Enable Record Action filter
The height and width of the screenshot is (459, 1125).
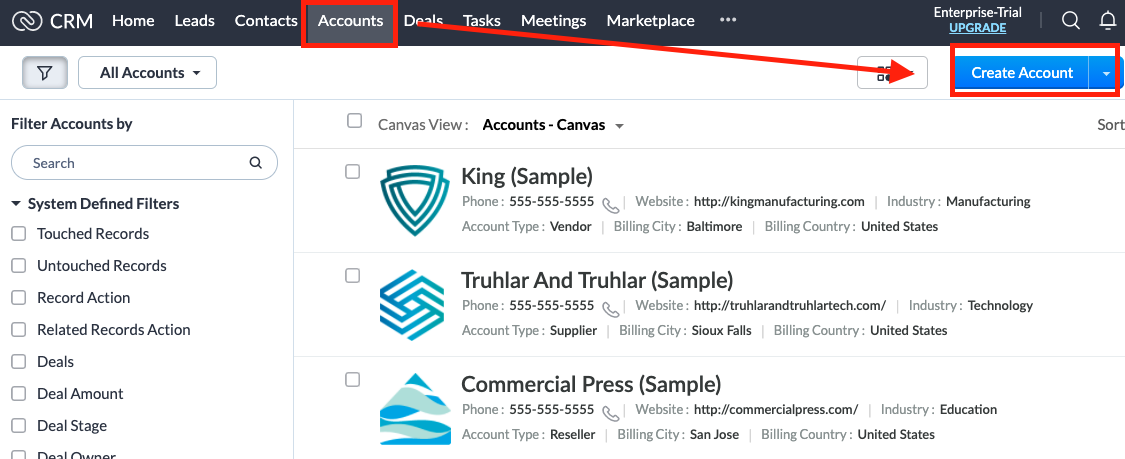pyautogui.click(x=19, y=298)
